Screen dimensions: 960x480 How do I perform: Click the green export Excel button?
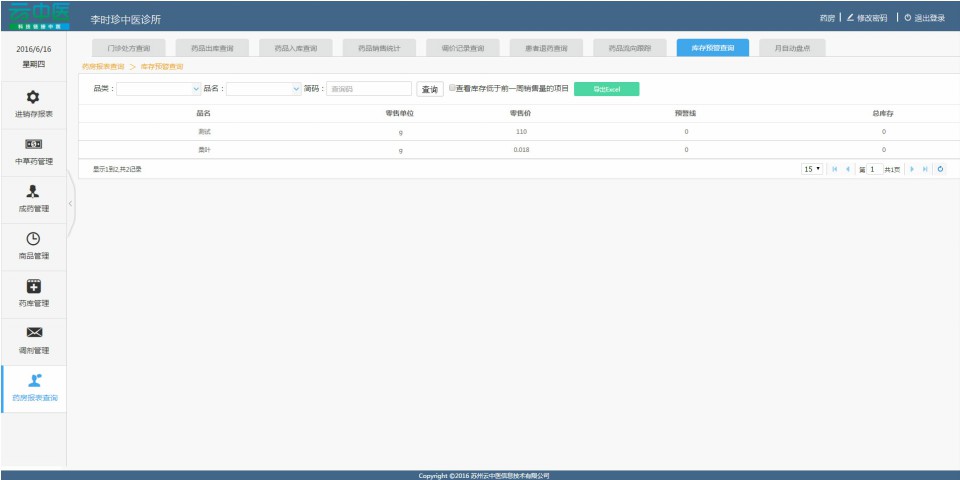click(x=606, y=89)
